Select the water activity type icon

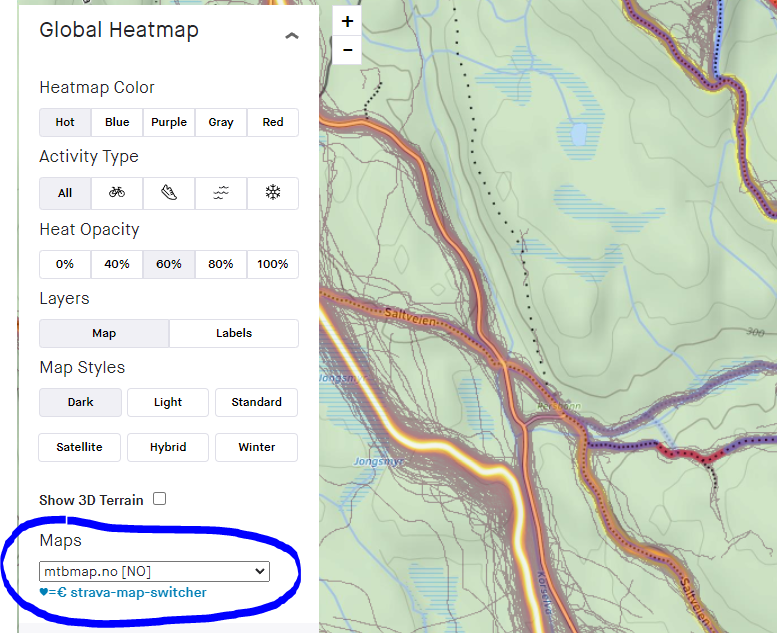[221, 193]
